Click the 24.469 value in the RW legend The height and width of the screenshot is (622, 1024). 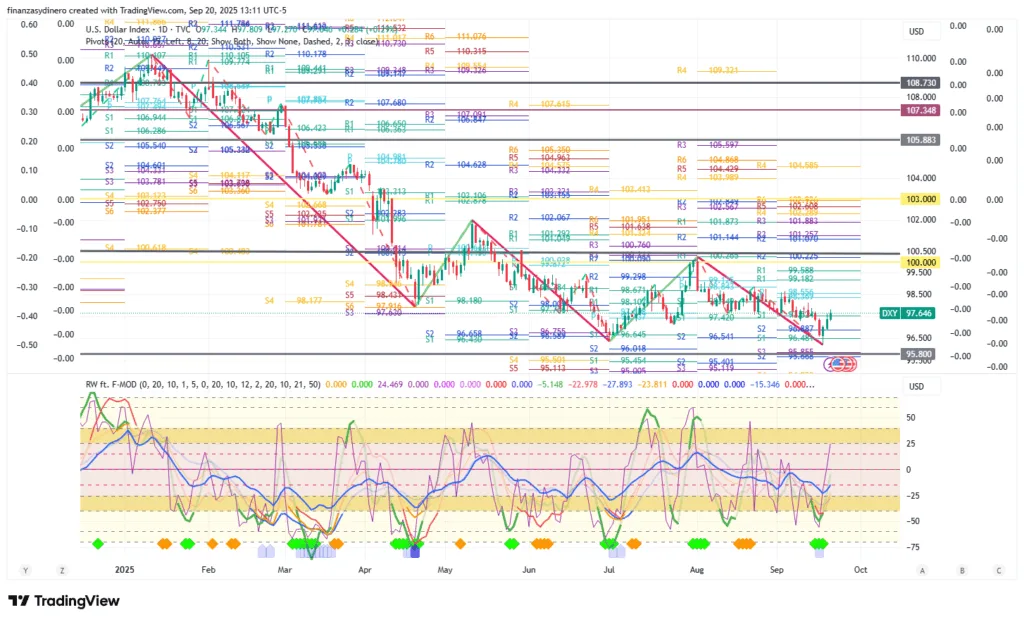tap(390, 384)
